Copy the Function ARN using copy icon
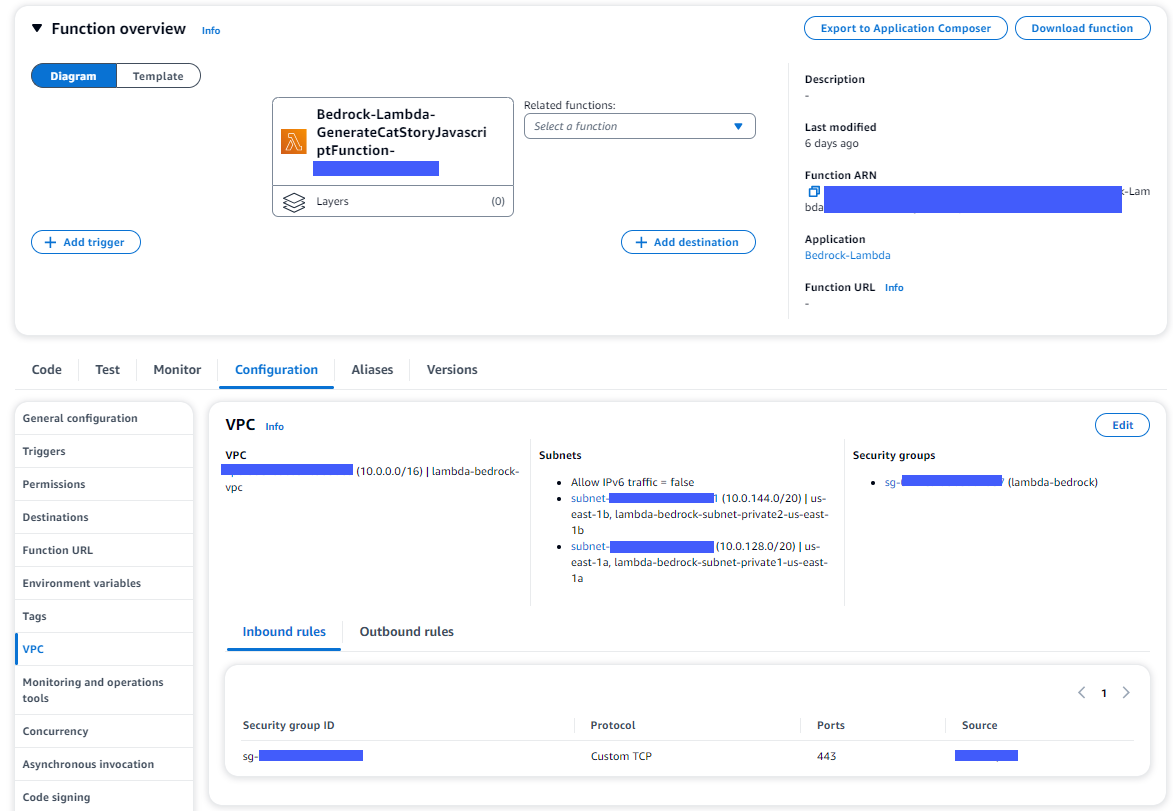Image resolution: width=1173 pixels, height=811 pixels. 814,192
